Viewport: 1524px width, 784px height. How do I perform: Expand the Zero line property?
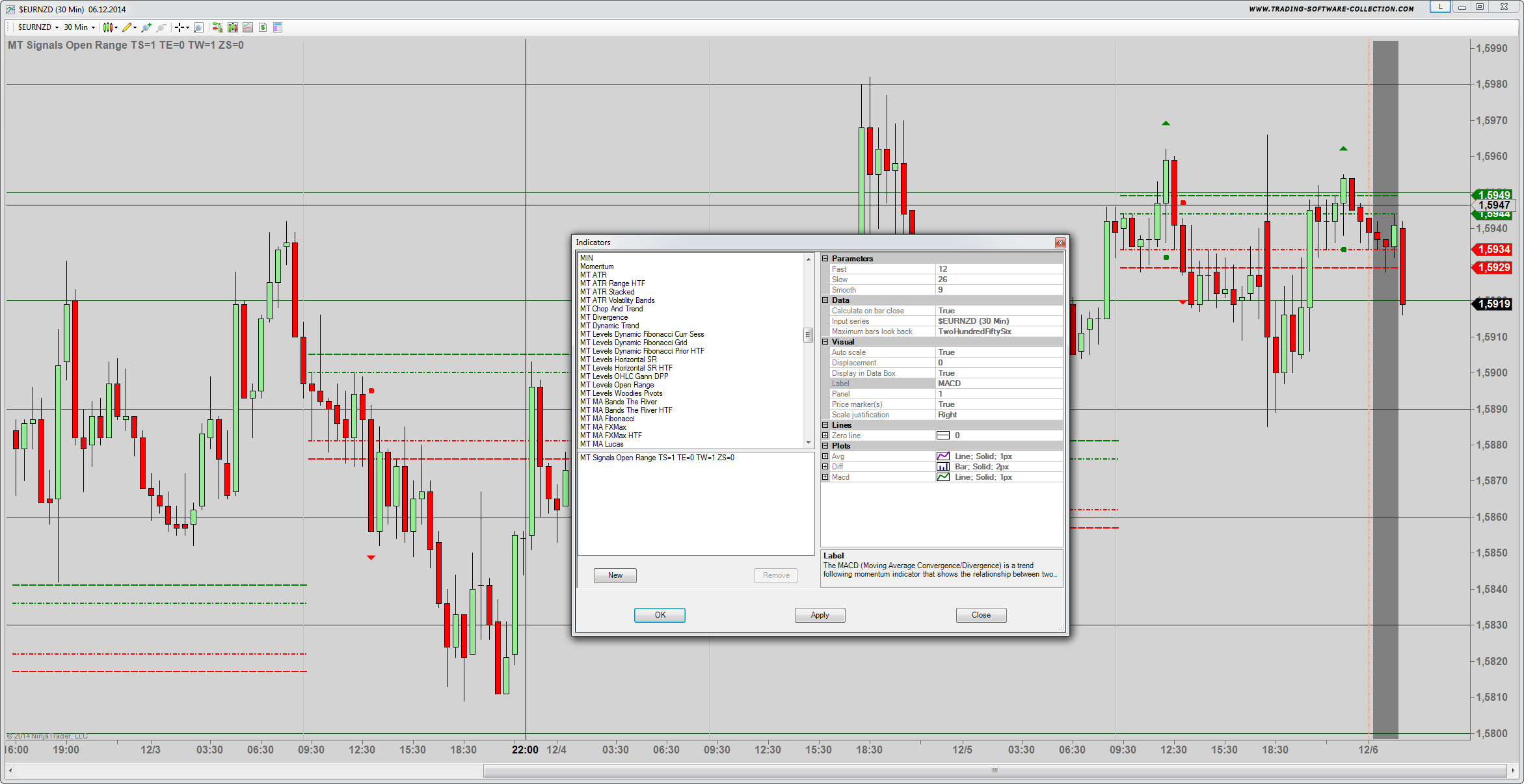(825, 436)
